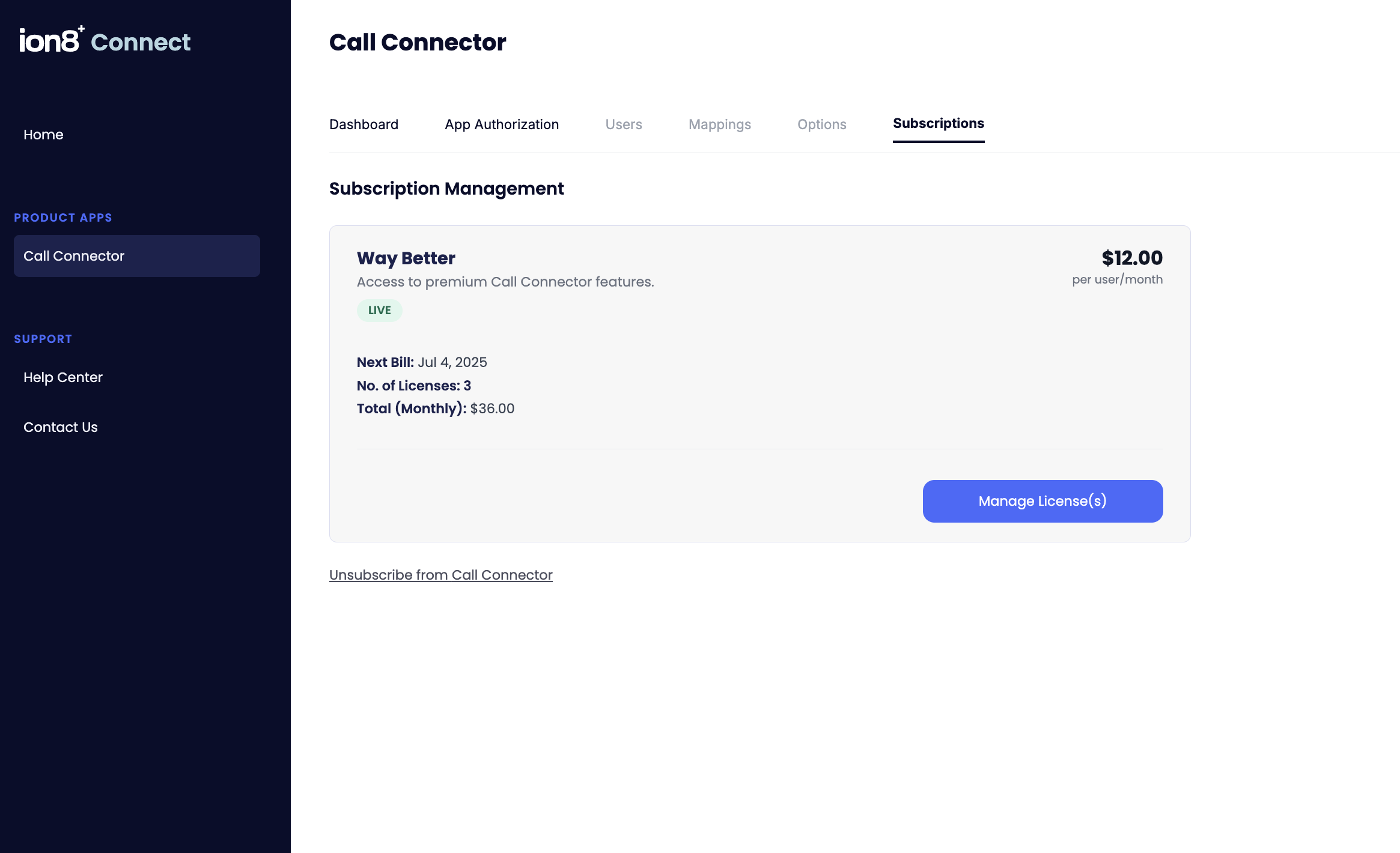The height and width of the screenshot is (853, 1400).
Task: Click the ion8 Connect logo
Action: pyautogui.click(x=105, y=40)
